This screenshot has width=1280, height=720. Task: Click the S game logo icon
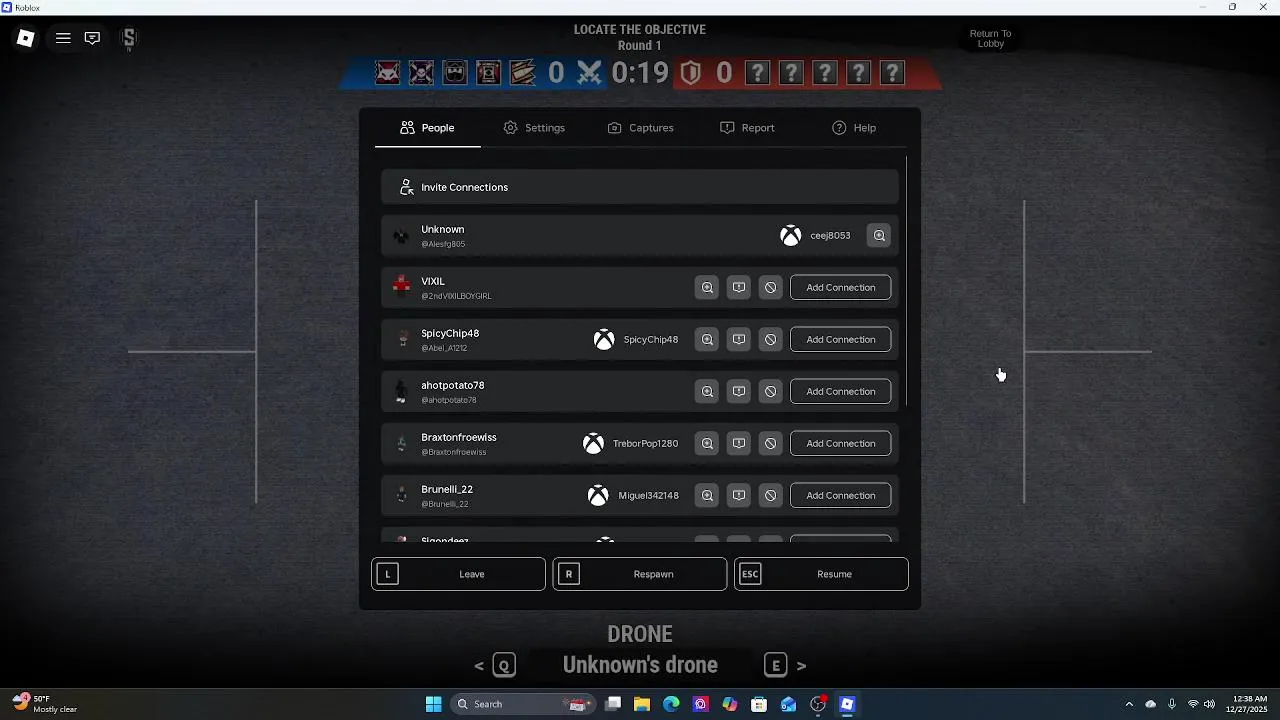pos(129,38)
